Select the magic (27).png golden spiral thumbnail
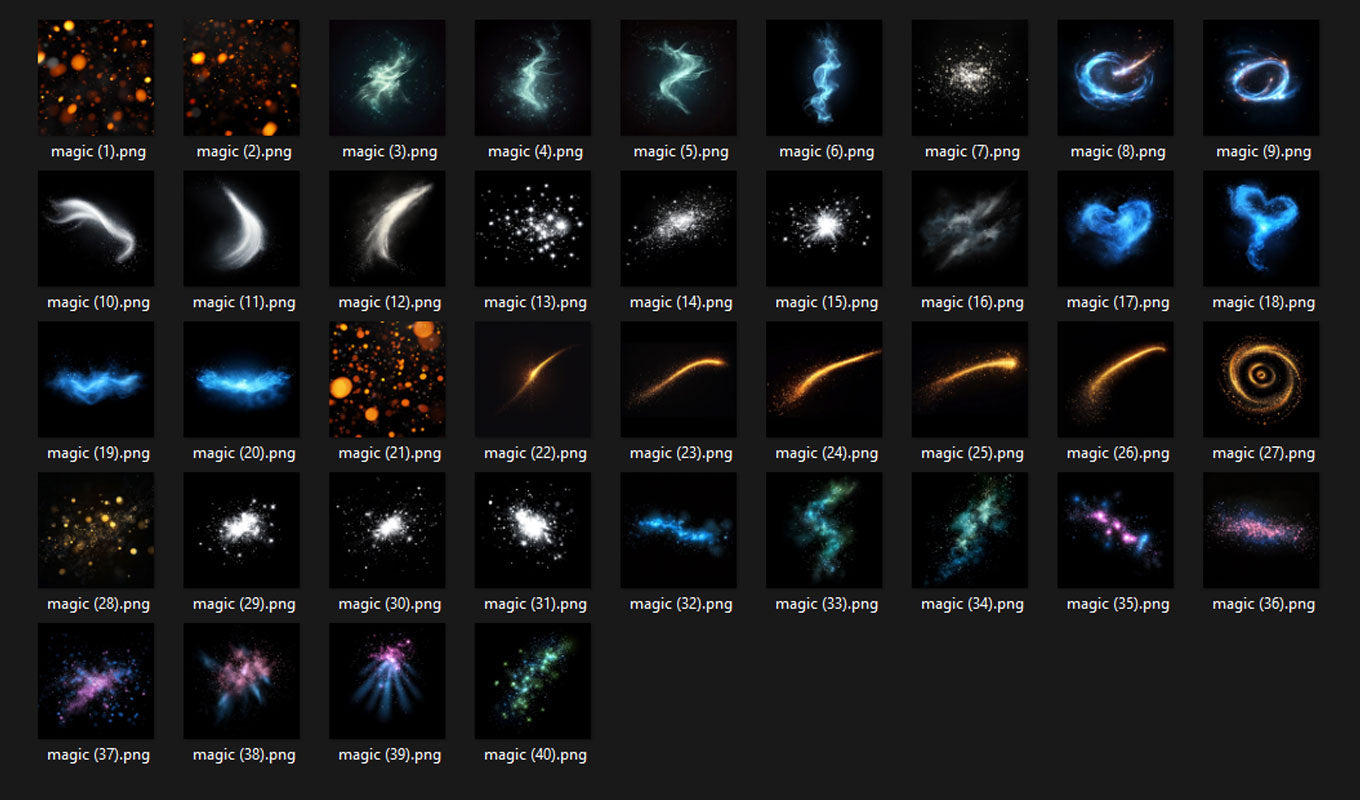Screen dimensions: 1360x800 tap(1261, 380)
